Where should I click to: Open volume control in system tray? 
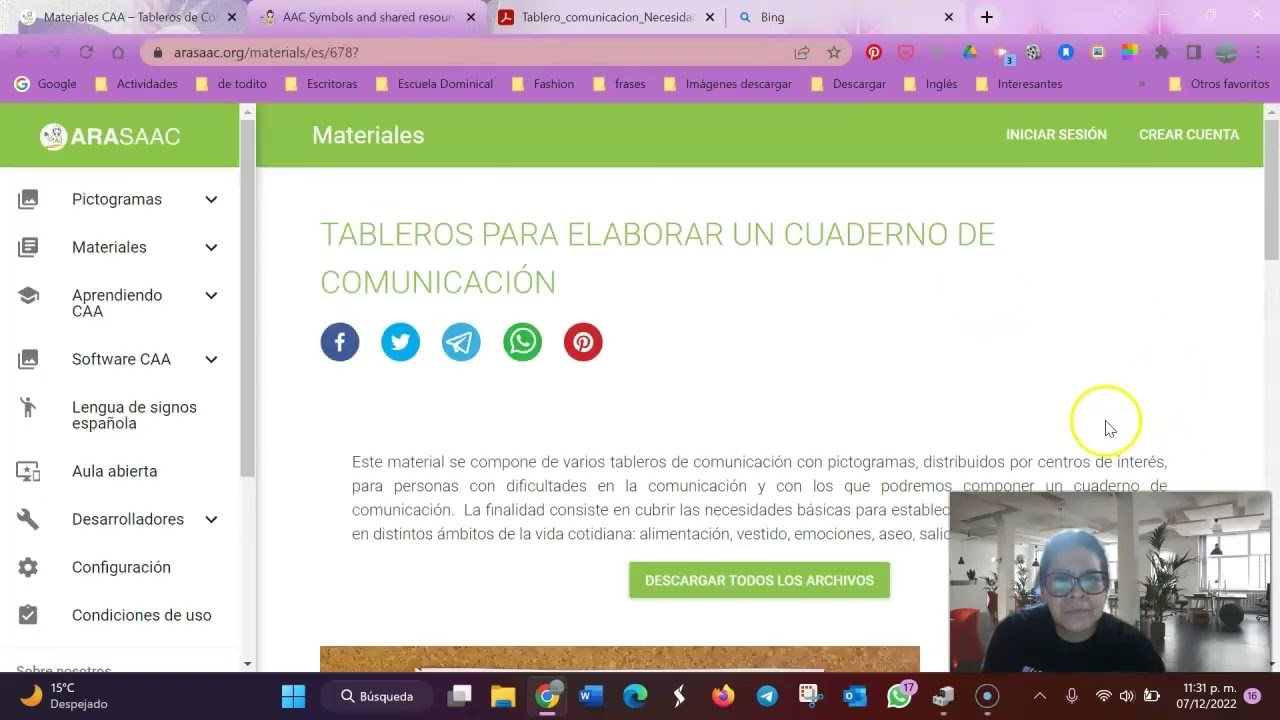coord(1127,696)
